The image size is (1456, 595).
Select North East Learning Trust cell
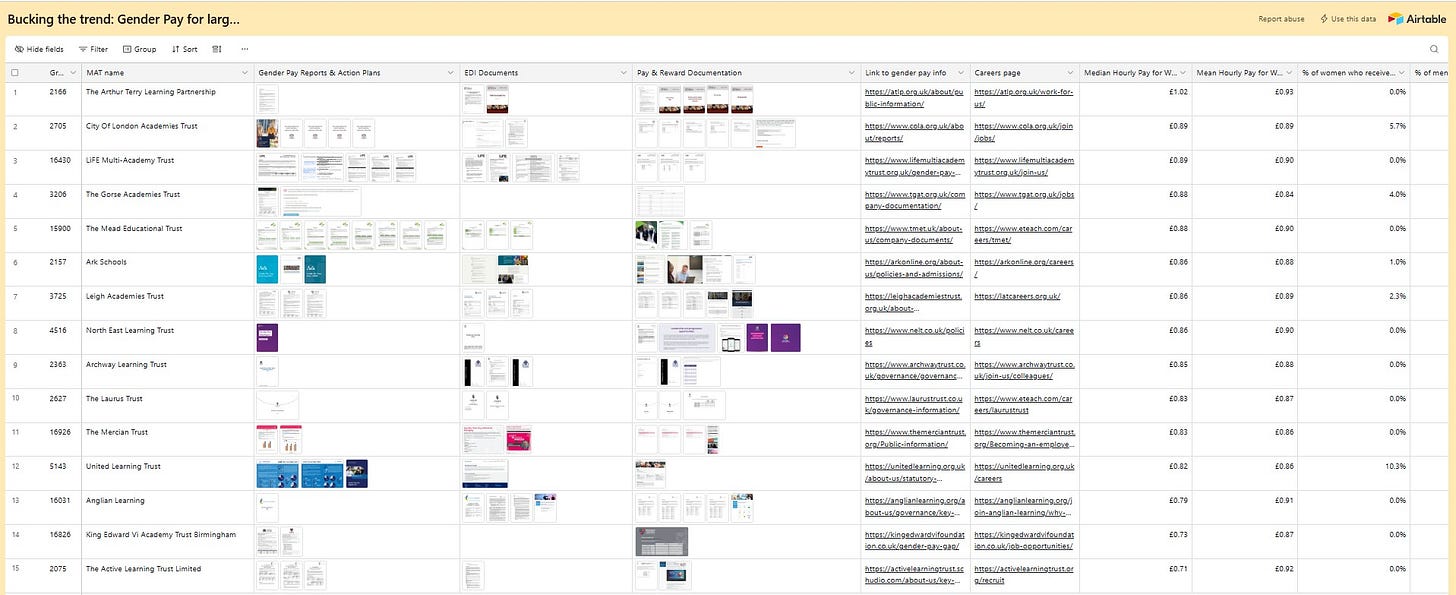pyautogui.click(x=167, y=338)
